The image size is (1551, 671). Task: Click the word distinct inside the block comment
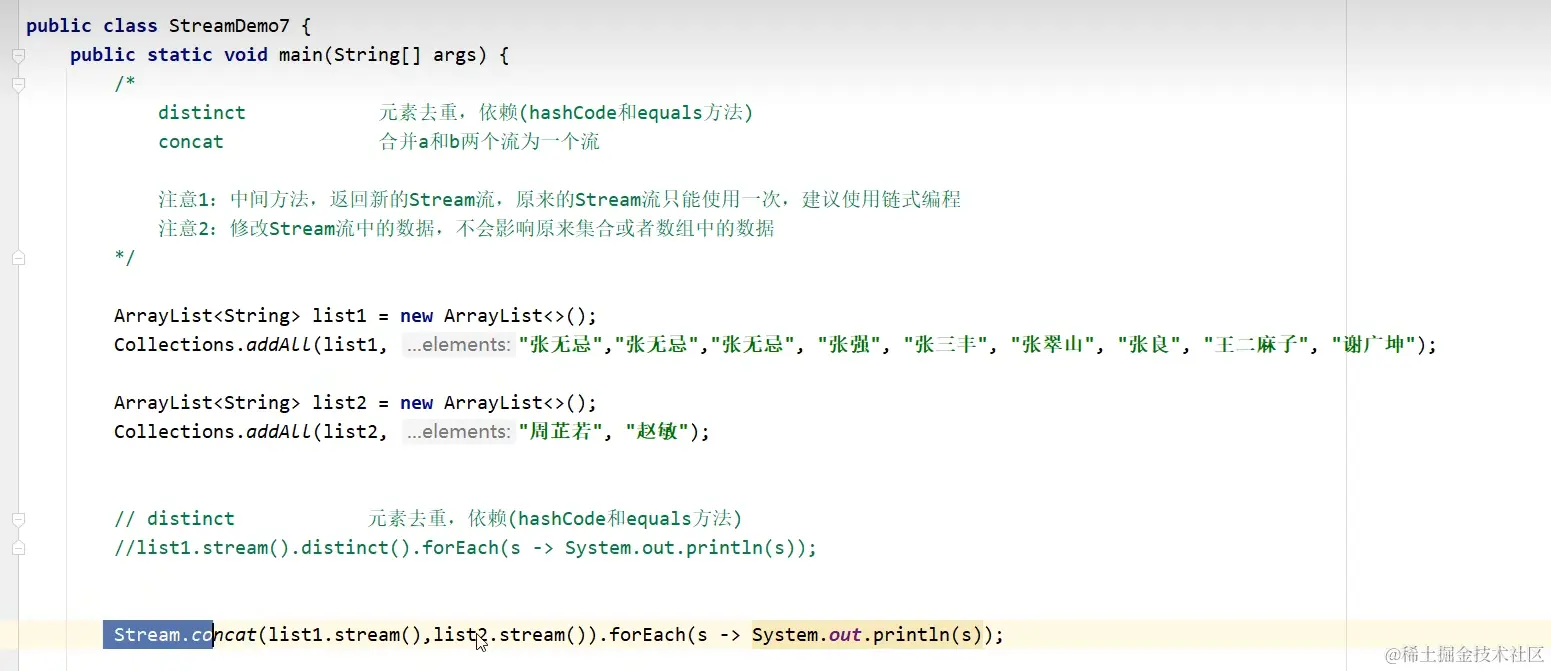pos(202,113)
